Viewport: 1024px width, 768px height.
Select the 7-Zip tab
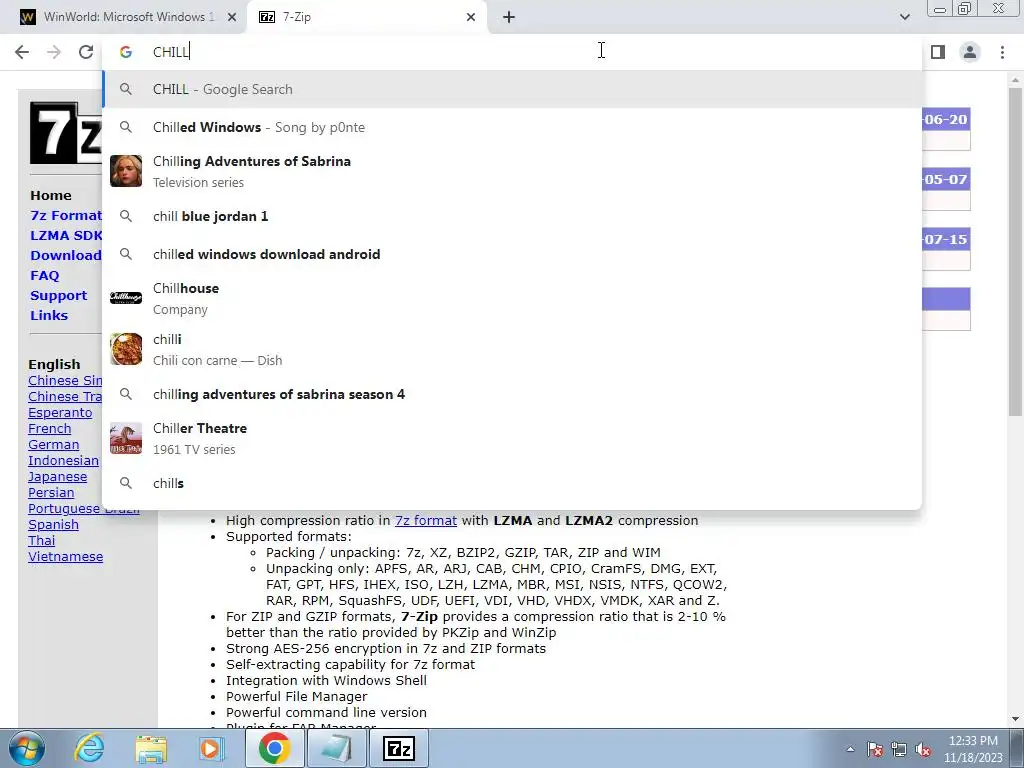366,18
